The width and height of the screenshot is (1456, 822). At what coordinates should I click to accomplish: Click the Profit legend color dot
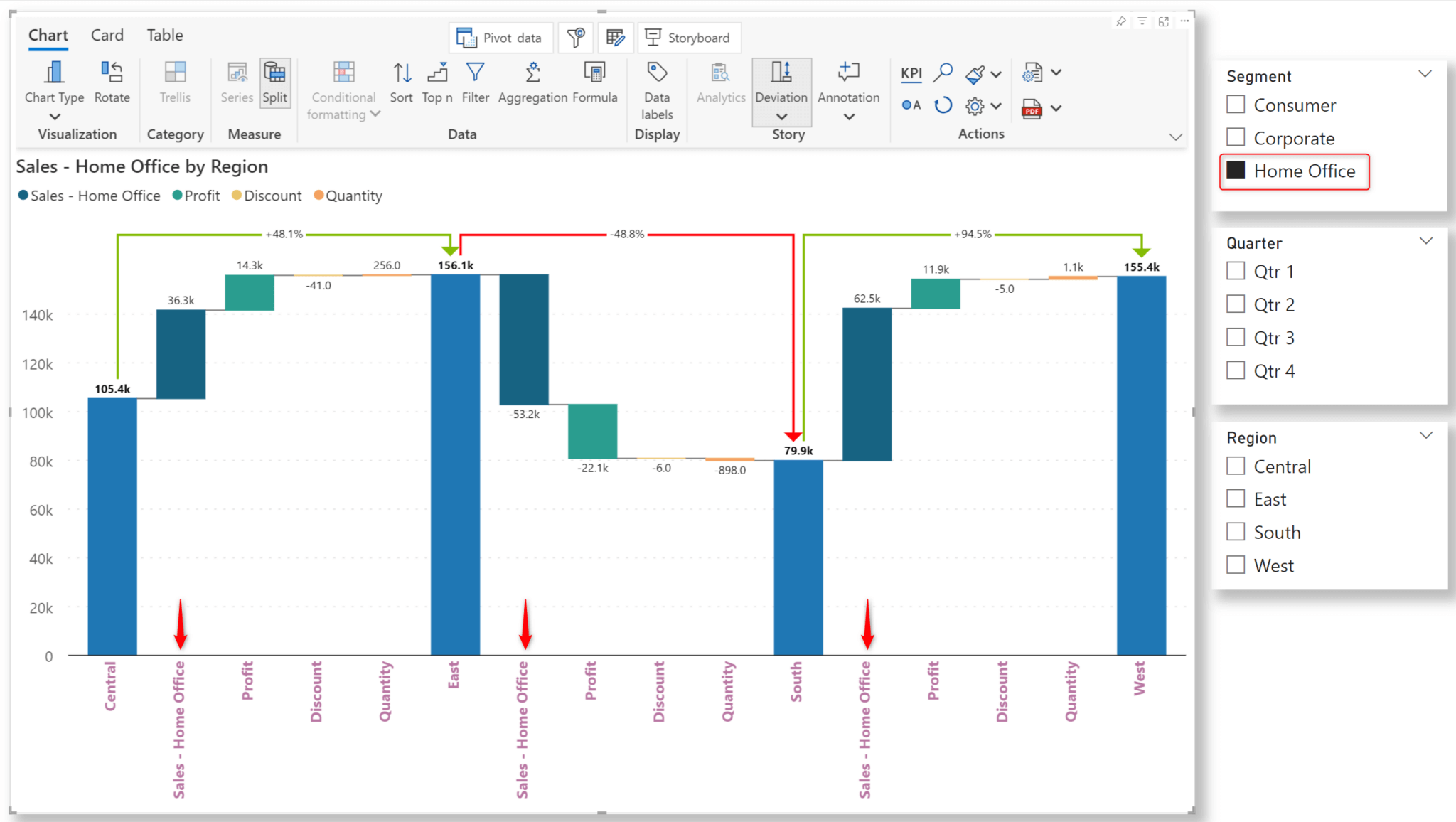[x=178, y=196]
